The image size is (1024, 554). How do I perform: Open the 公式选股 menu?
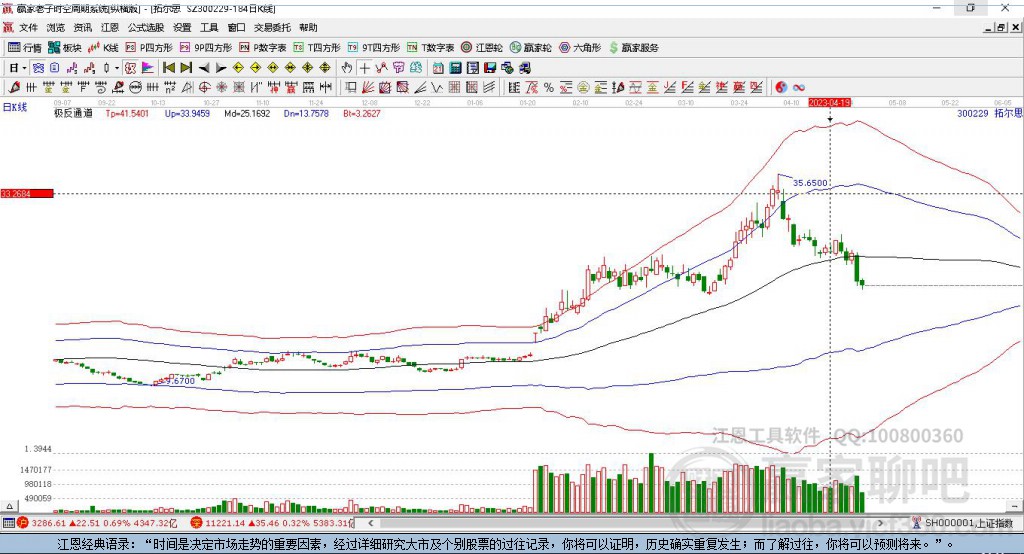(x=146, y=27)
